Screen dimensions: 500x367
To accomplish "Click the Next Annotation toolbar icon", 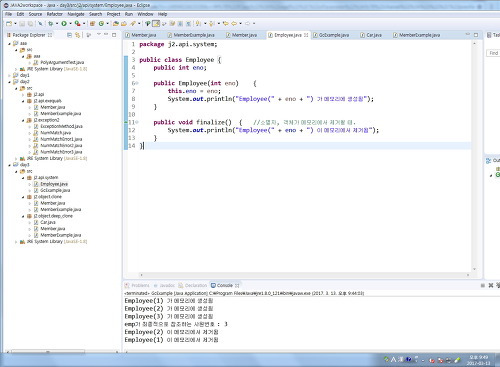I will tap(198, 24).
